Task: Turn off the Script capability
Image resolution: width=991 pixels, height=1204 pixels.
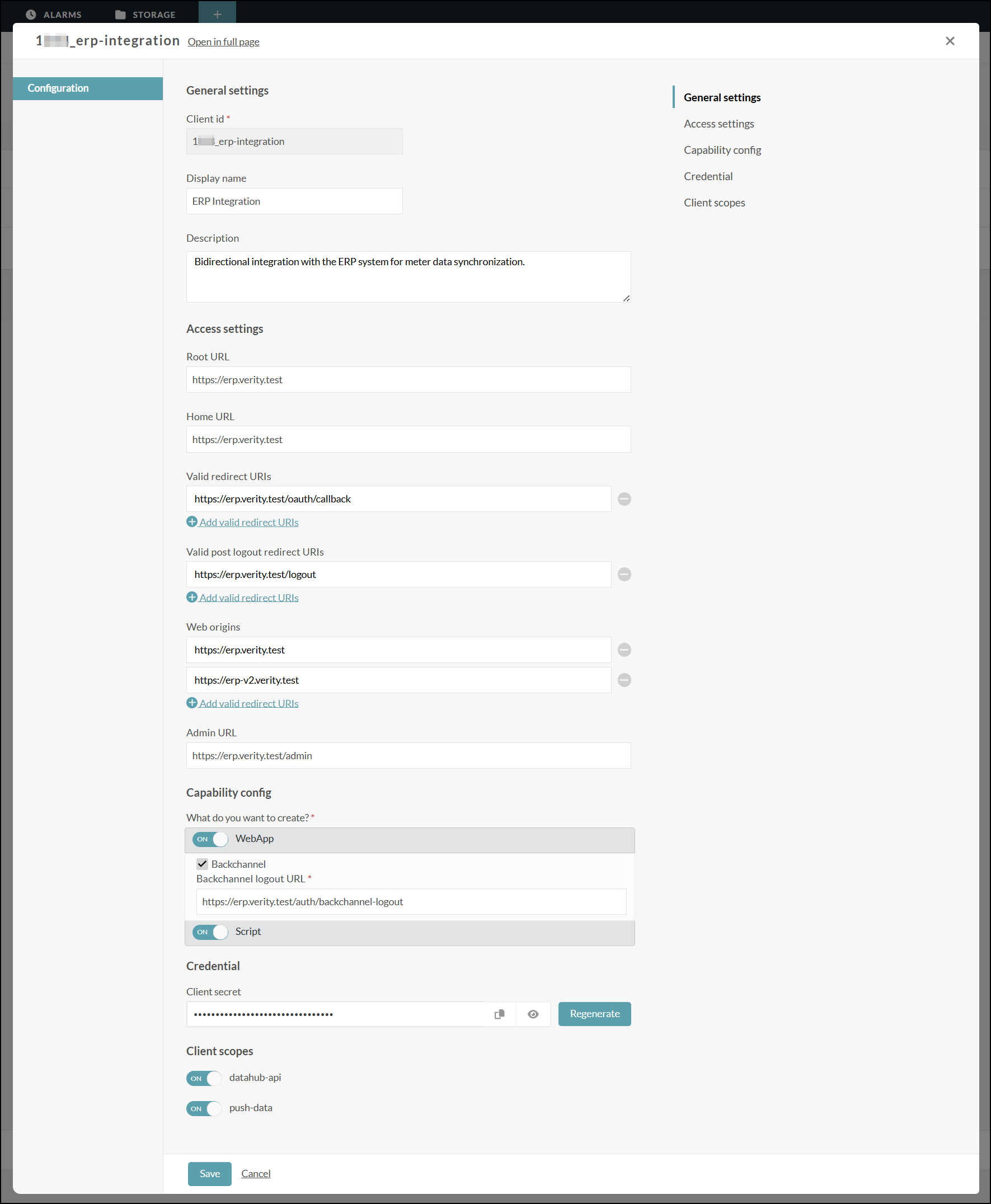Action: click(x=210, y=932)
